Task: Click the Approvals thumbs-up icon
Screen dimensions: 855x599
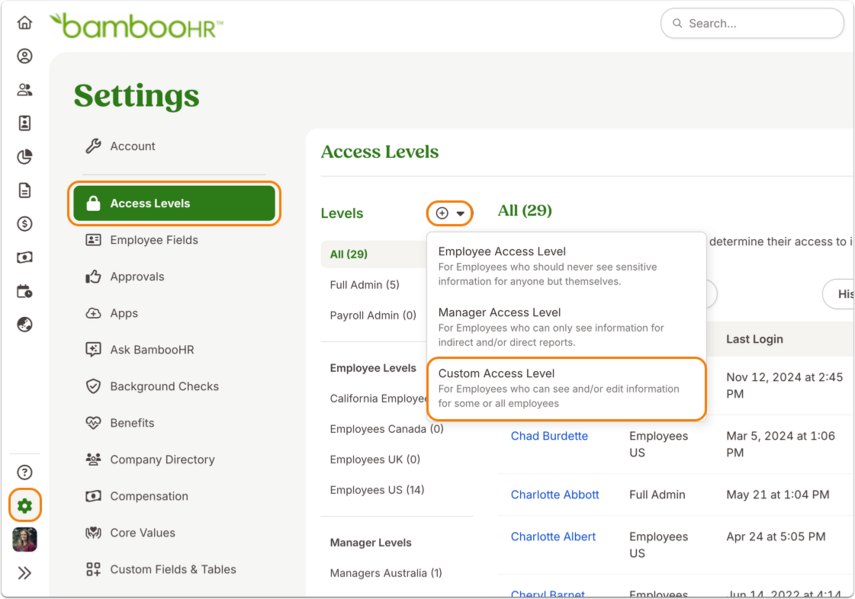Action: click(93, 276)
